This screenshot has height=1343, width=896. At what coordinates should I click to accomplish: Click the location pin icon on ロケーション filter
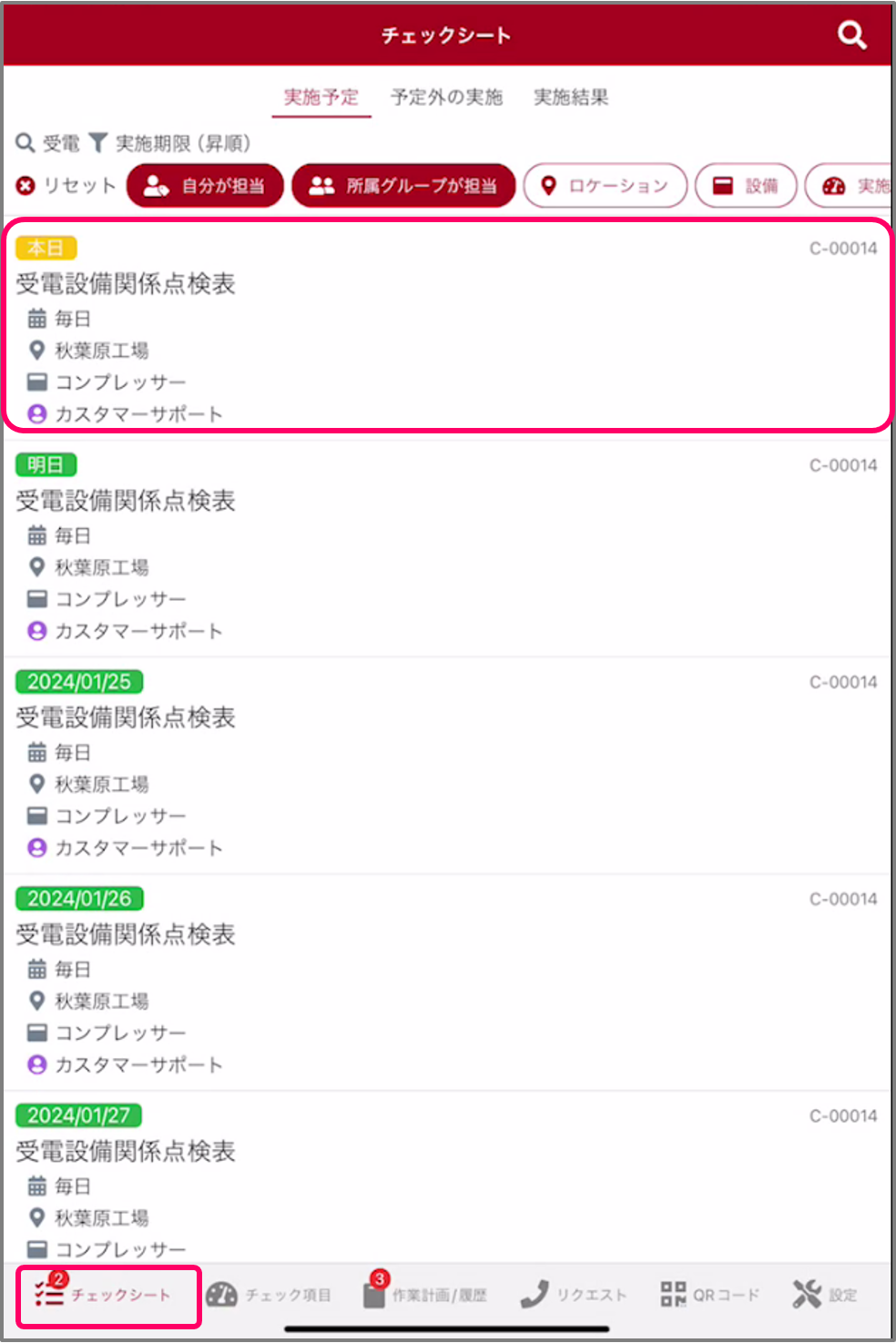coord(549,185)
